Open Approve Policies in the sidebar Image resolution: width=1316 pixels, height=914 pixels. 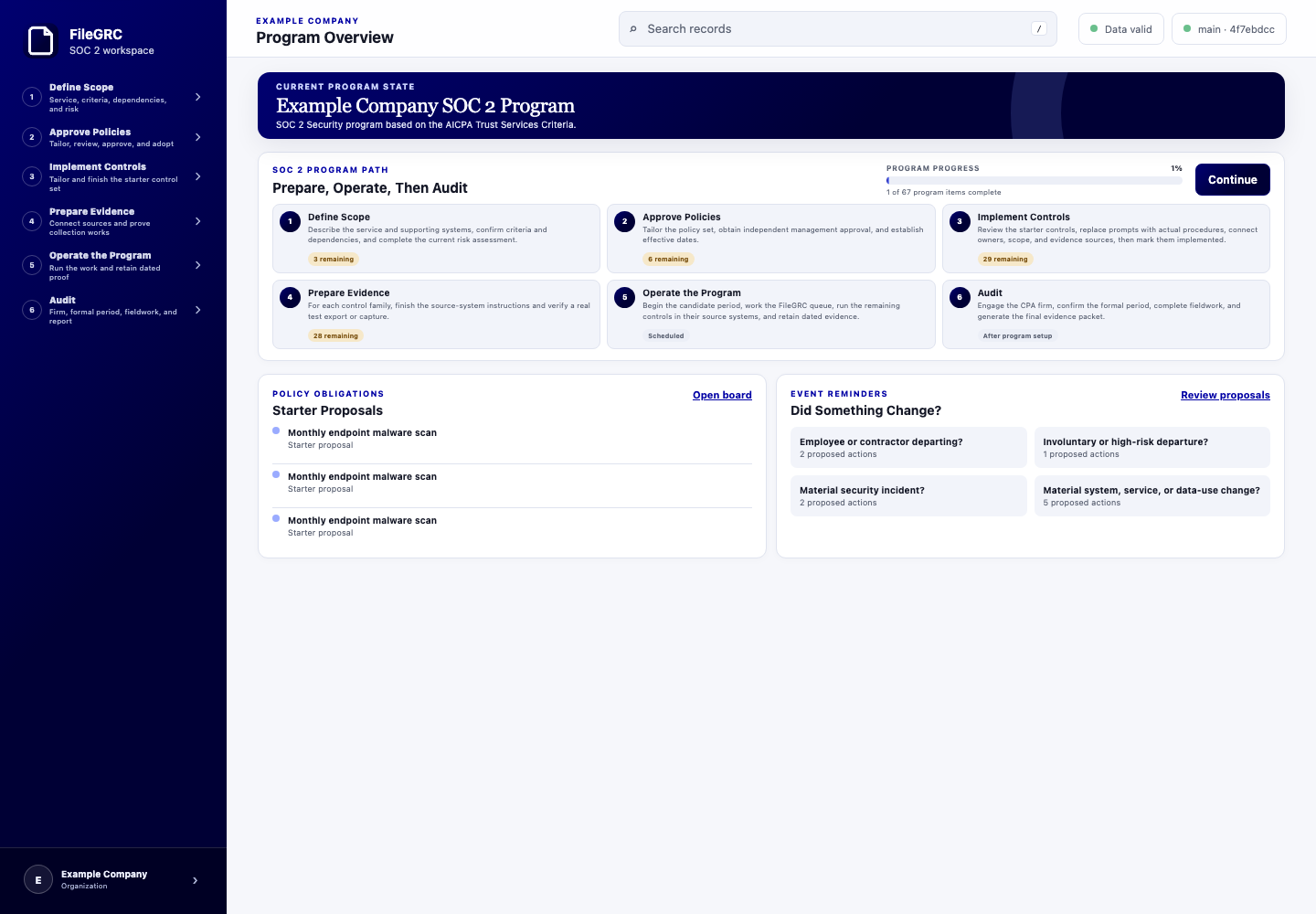(113, 137)
